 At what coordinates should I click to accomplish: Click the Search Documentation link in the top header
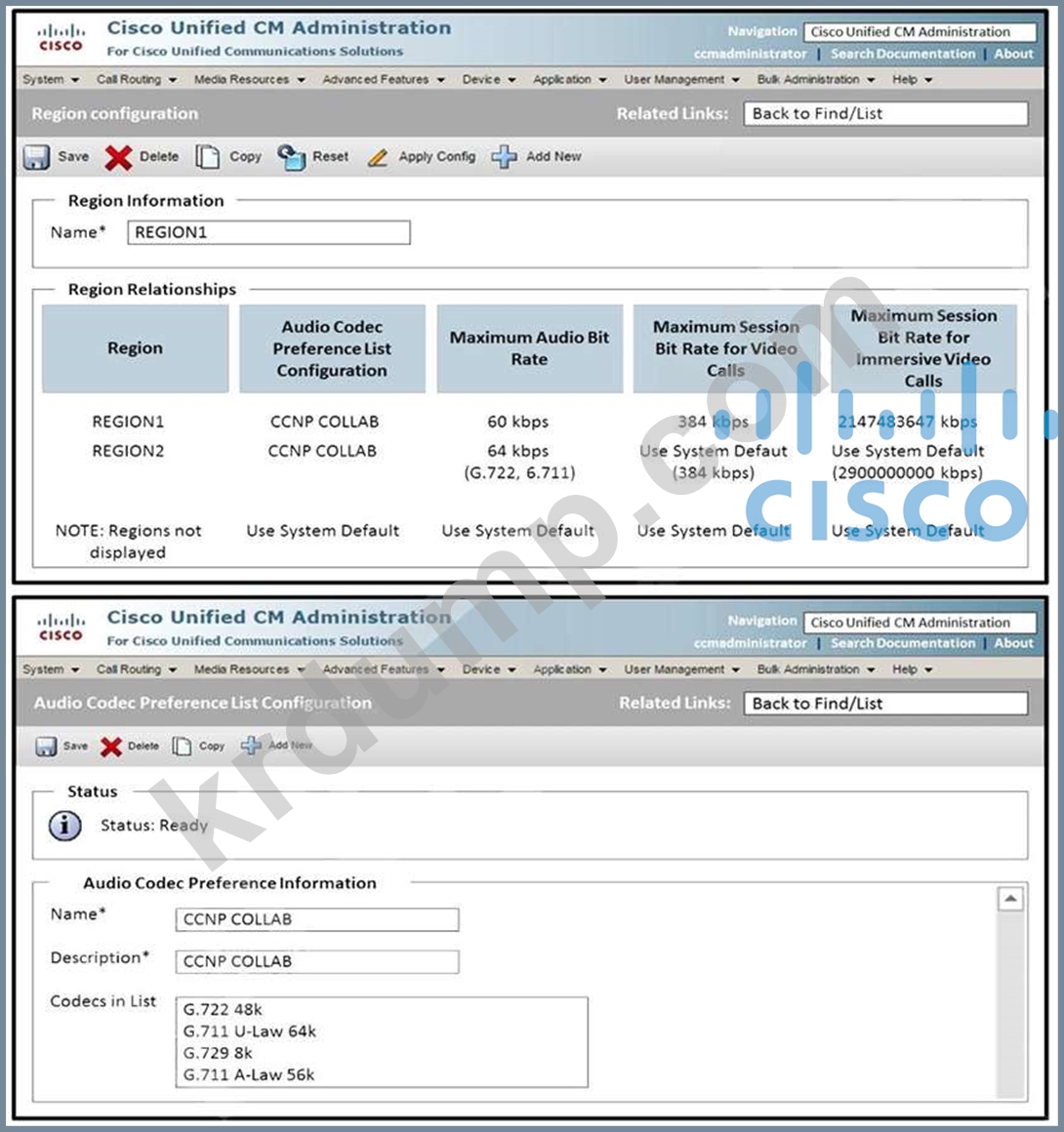tap(902, 55)
